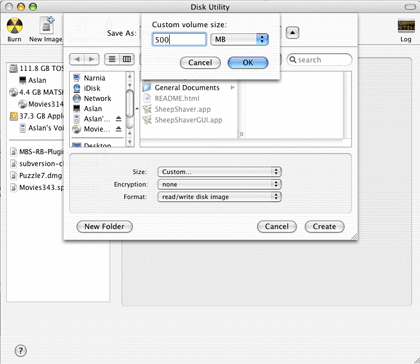The width and height of the screenshot is (420, 364).
Task: Click the search field
Action: point(319,60)
